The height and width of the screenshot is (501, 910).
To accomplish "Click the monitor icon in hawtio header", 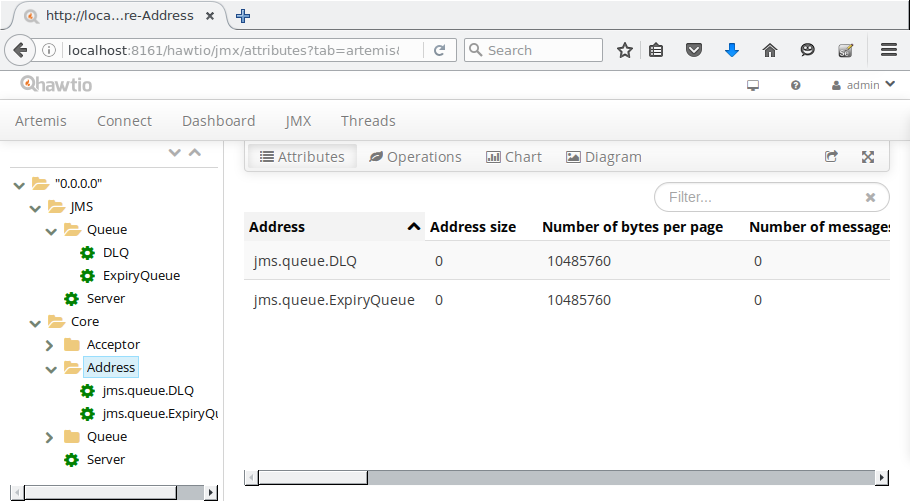I will pos(753,85).
